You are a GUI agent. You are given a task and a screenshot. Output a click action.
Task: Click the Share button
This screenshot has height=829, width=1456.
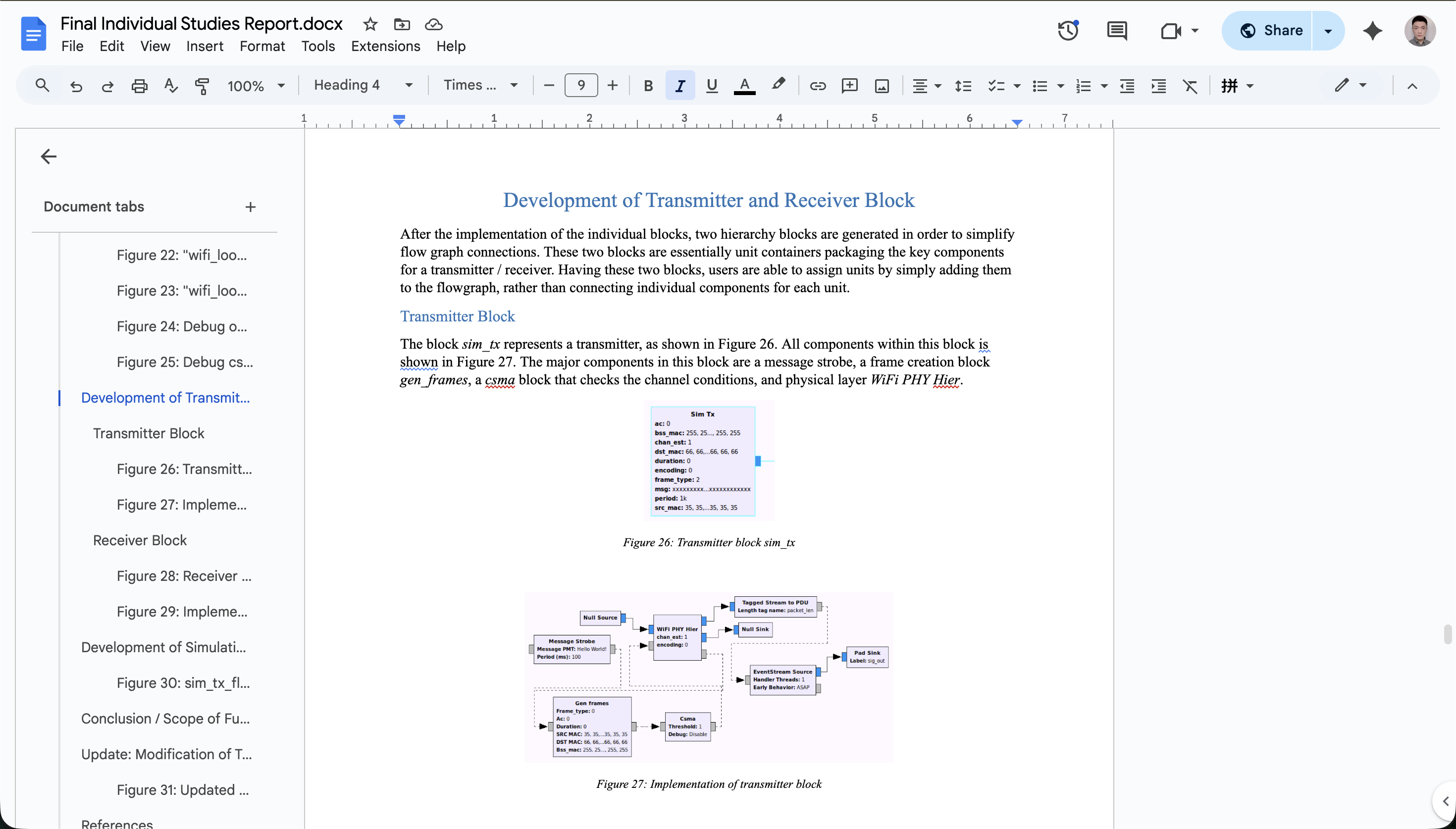[1271, 31]
